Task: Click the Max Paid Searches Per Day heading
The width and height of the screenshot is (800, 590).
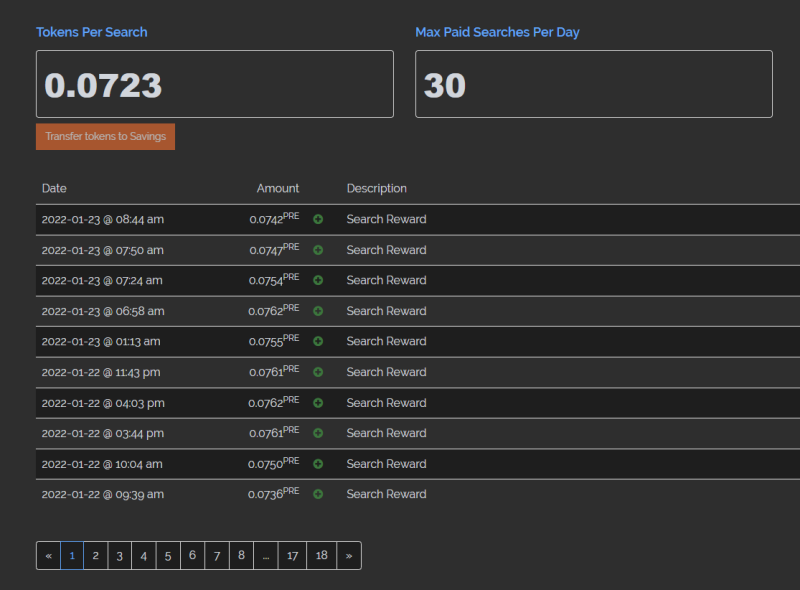Action: point(497,32)
